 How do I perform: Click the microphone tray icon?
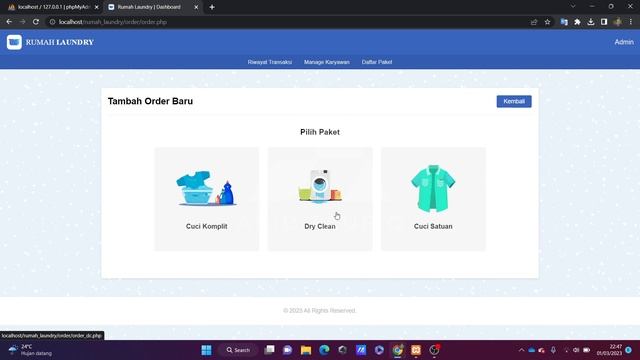pyautogui.click(x=553, y=350)
